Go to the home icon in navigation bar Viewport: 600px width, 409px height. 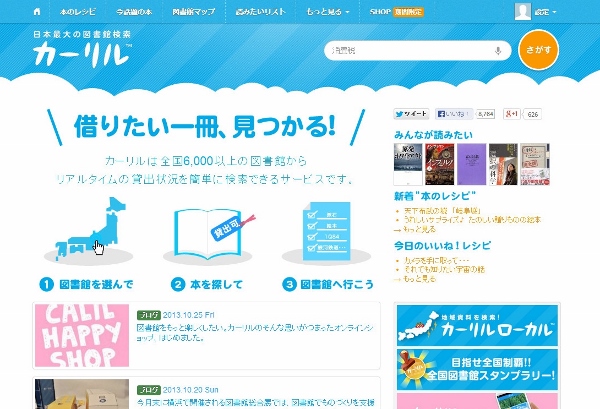tap(37, 11)
